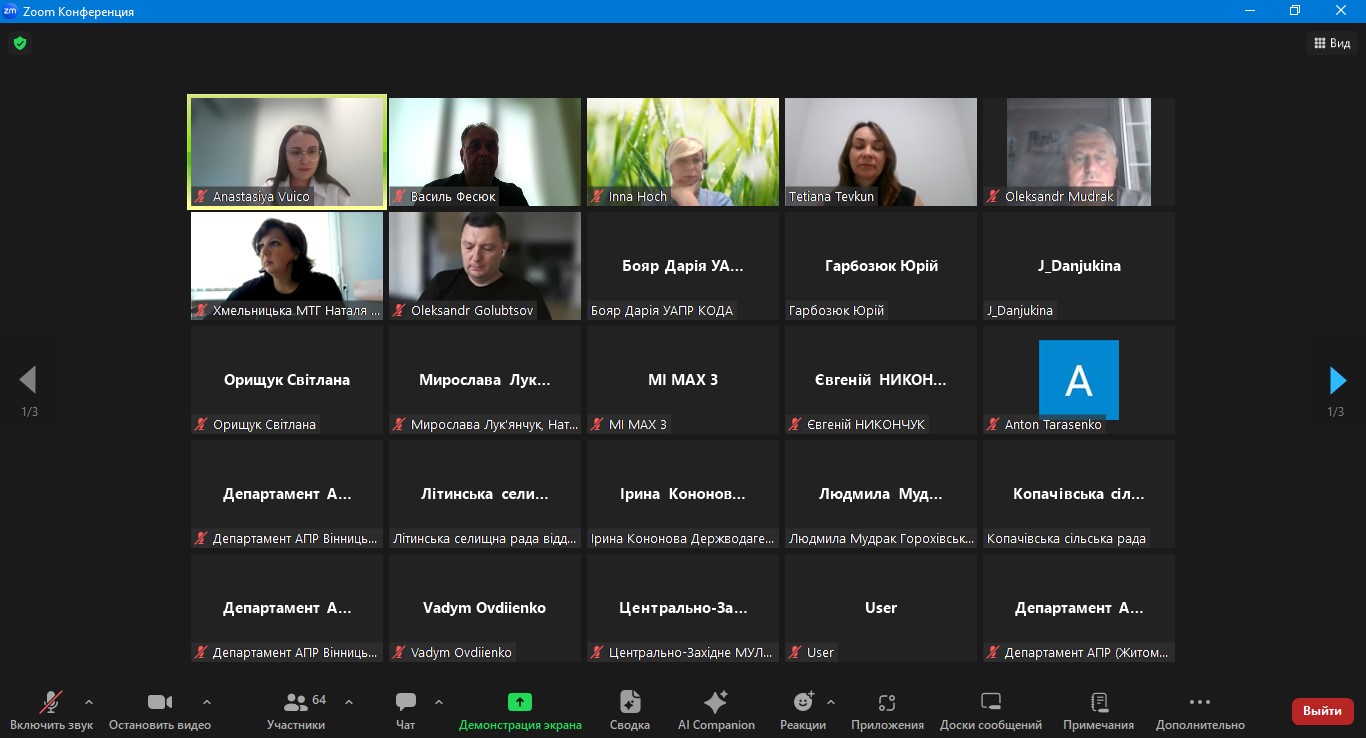1366x738 pixels.
Task: Unmute microphone with Включить звук
Action: coord(51,709)
